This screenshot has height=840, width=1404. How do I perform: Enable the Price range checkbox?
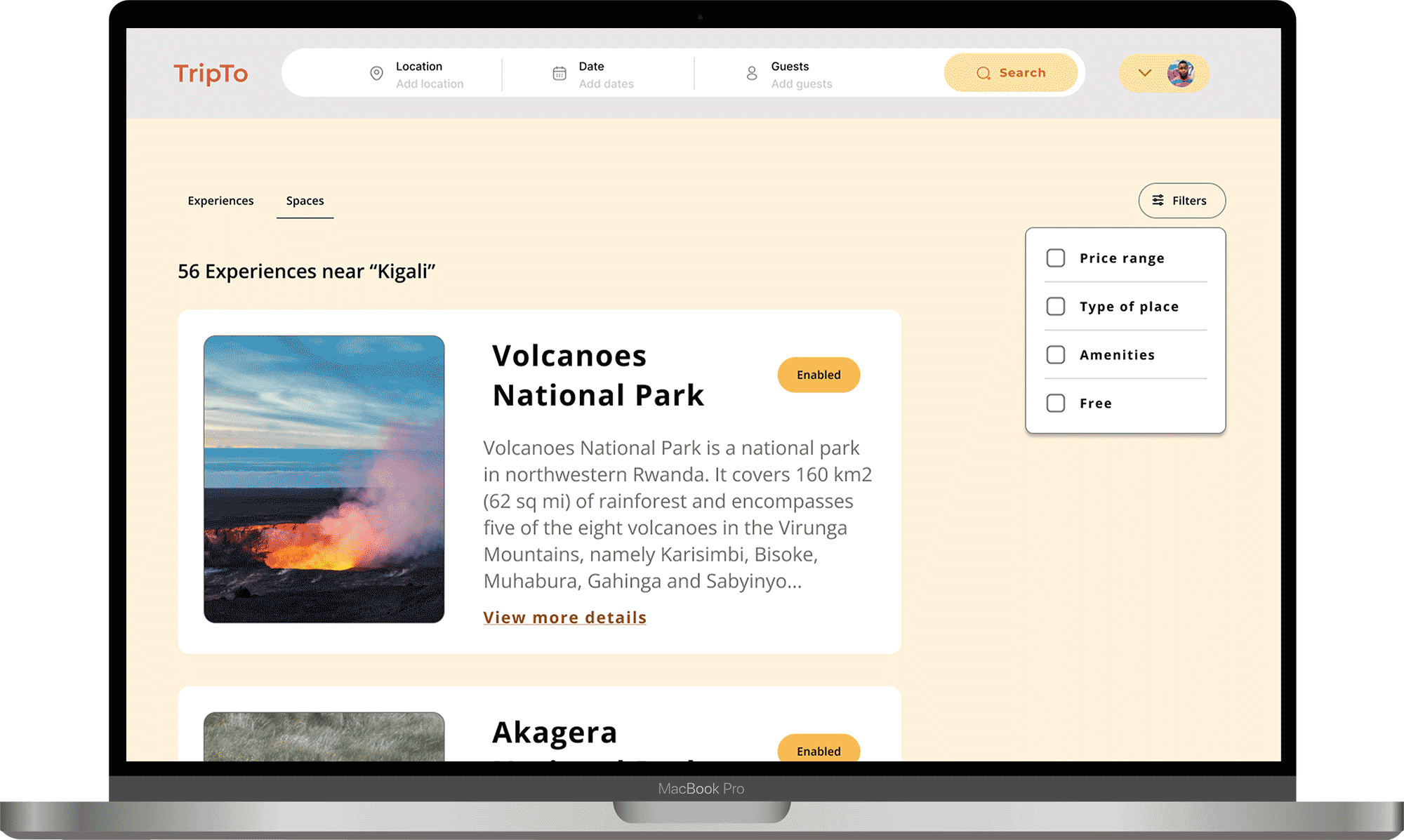1055,258
